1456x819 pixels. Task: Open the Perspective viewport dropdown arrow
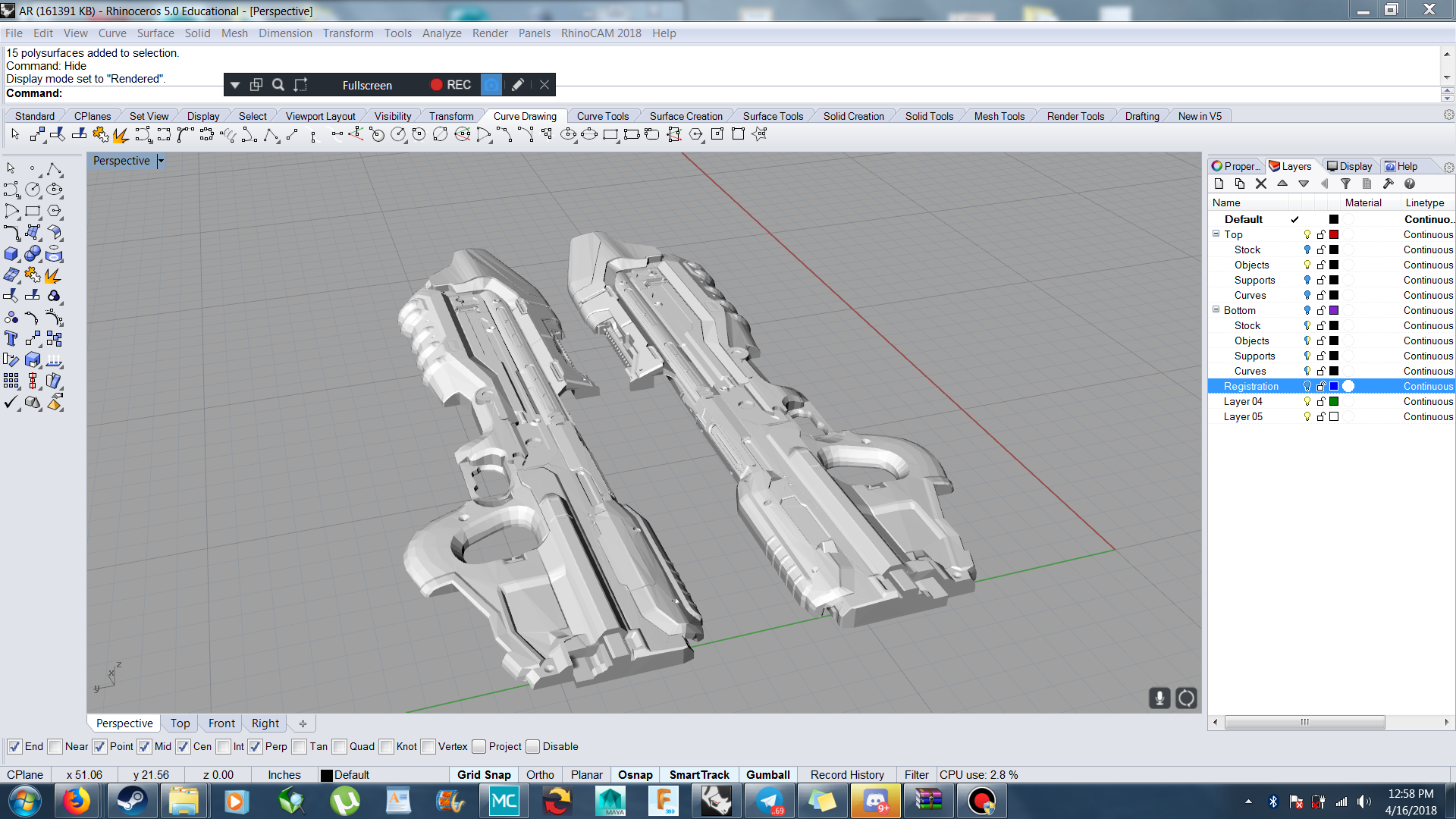[x=161, y=161]
